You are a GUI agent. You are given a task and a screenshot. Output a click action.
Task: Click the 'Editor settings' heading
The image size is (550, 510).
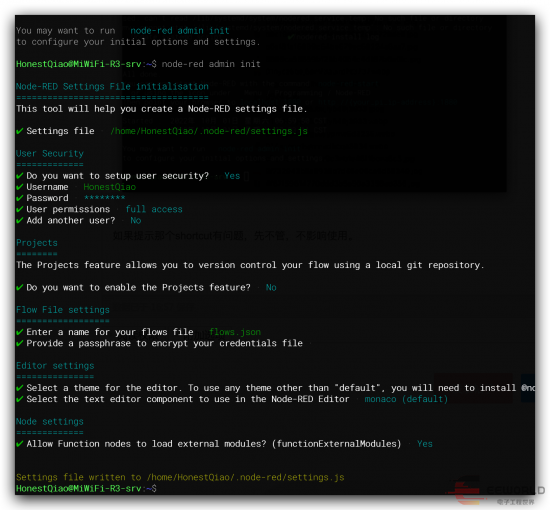[55, 366]
